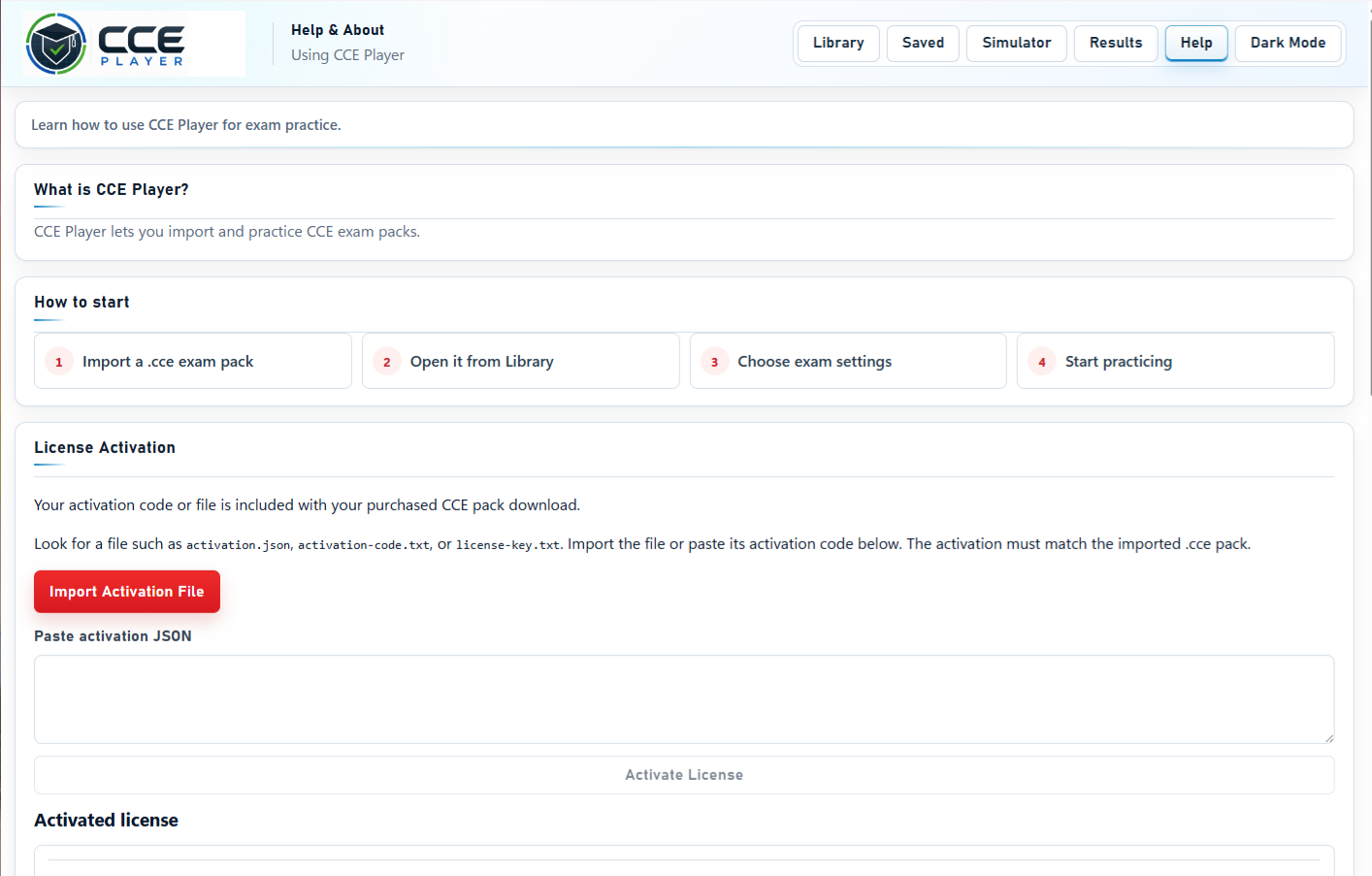The image size is (1372, 876).
Task: Toggle Dark Mode
Action: tap(1288, 43)
